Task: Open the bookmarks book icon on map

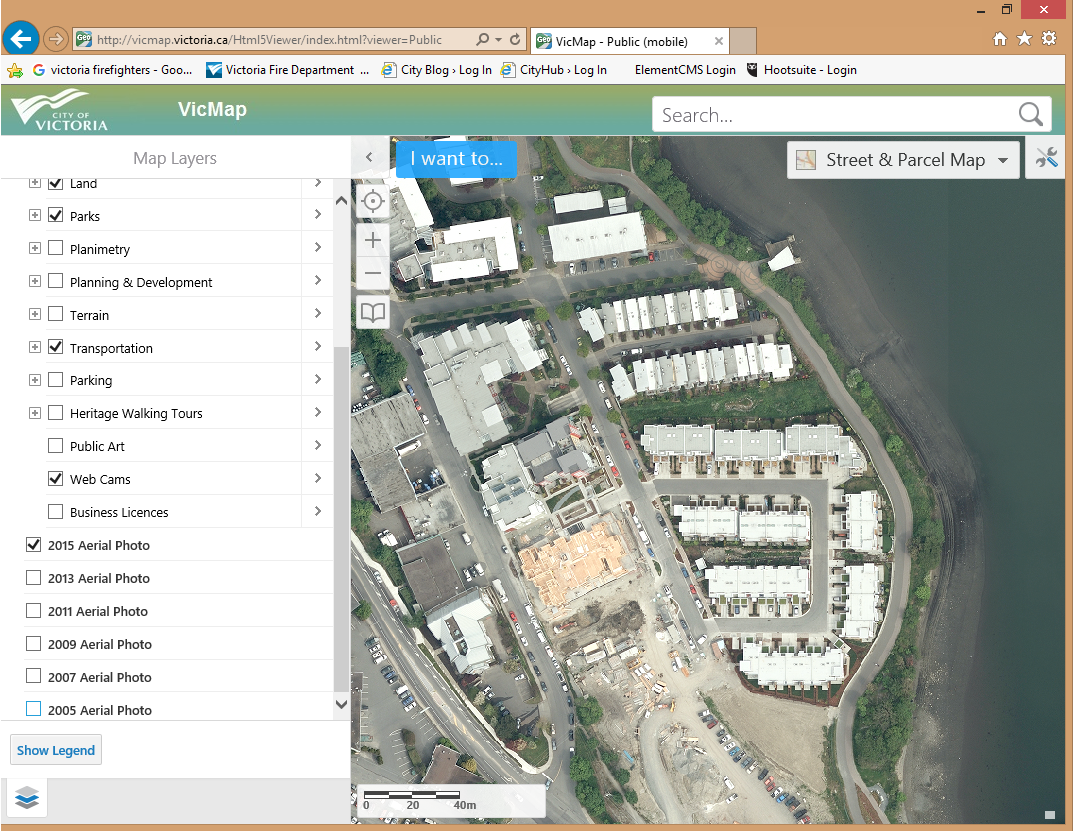Action: (373, 313)
